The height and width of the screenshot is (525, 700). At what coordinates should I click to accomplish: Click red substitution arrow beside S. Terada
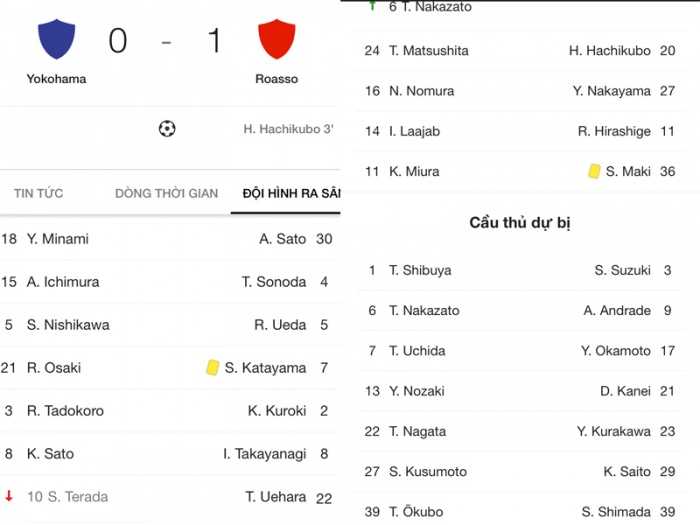[9, 496]
